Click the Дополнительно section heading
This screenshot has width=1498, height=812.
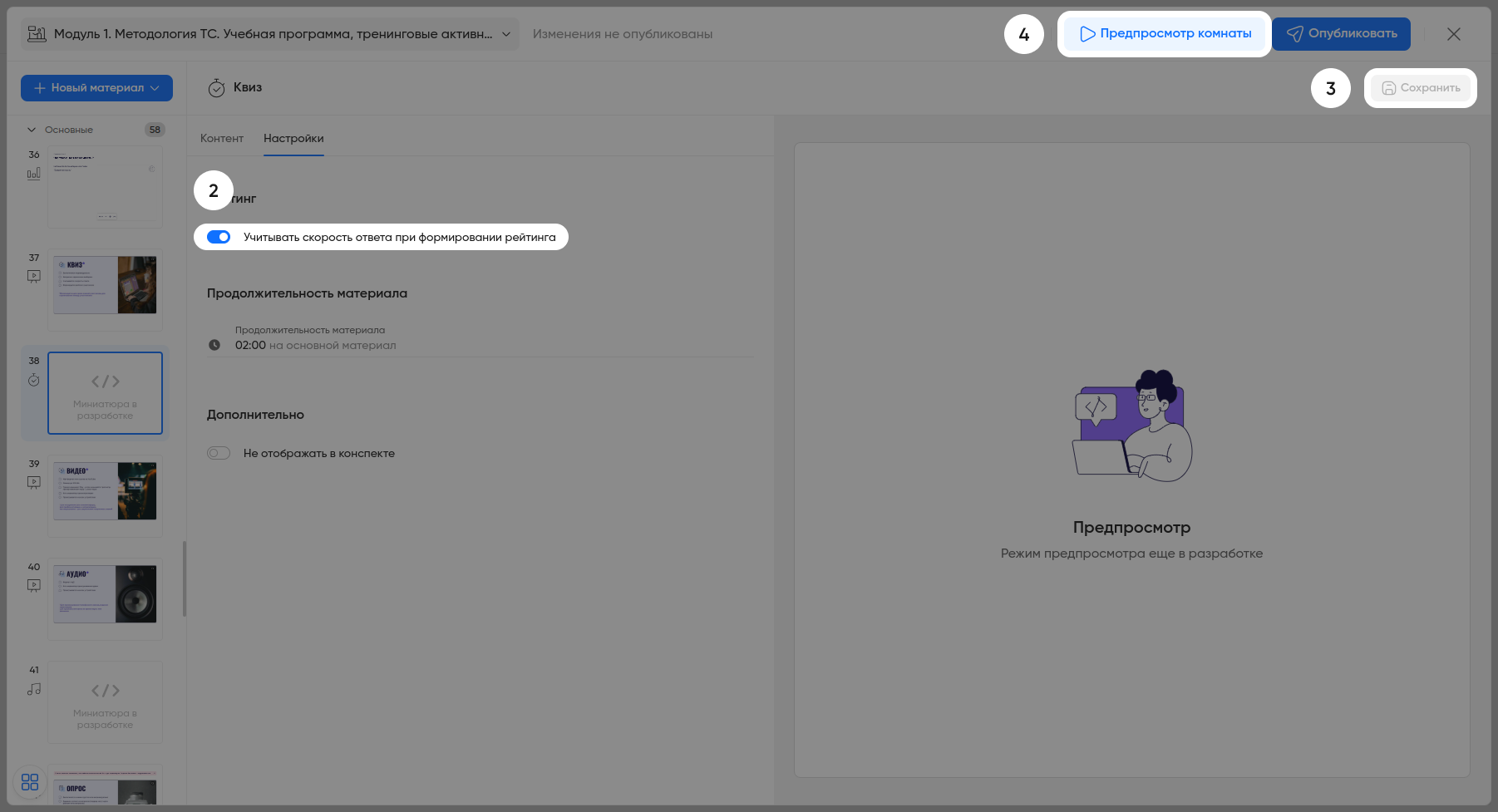tap(255, 415)
